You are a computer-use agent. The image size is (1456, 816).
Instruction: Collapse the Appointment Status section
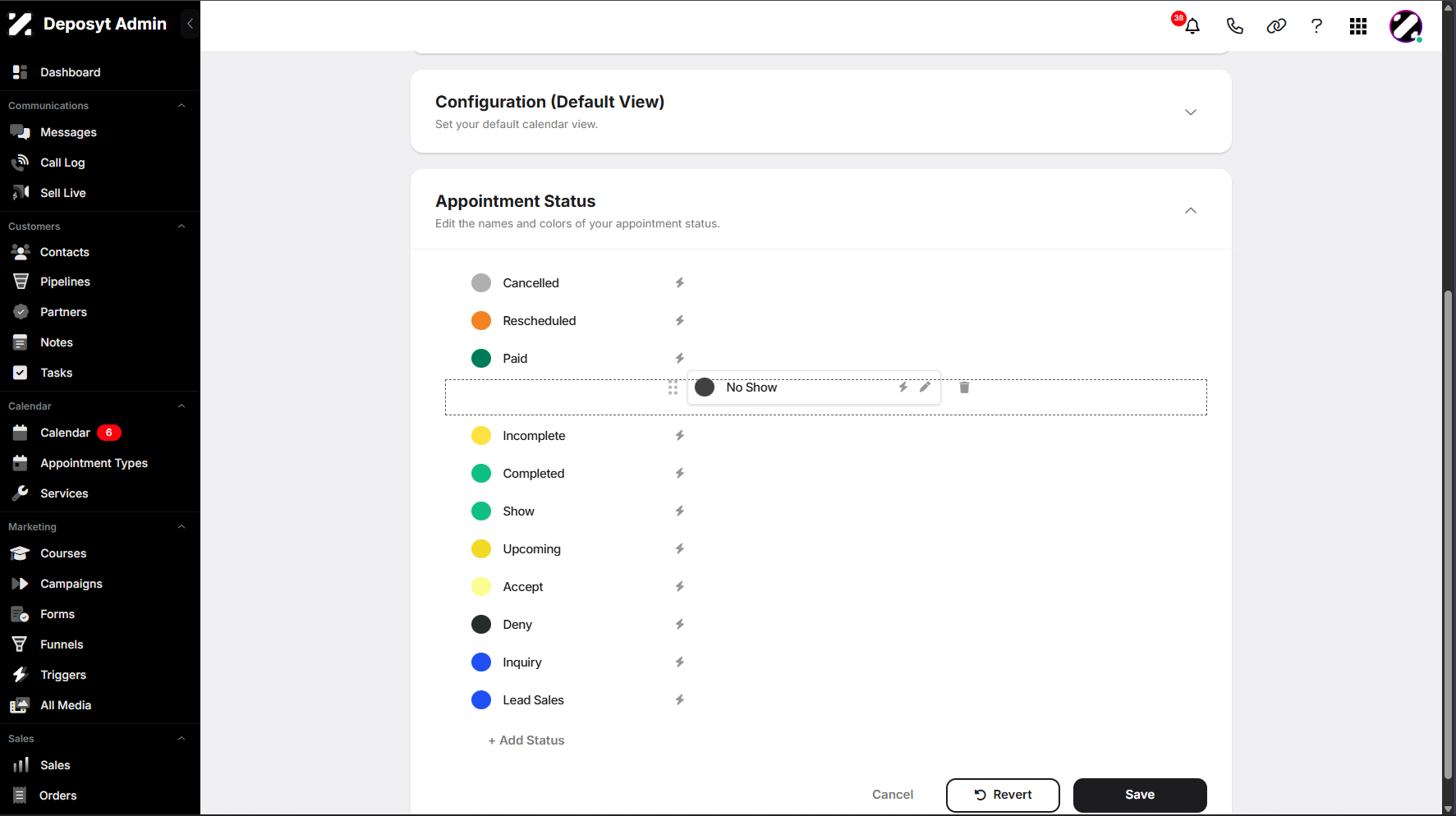[x=1190, y=211]
